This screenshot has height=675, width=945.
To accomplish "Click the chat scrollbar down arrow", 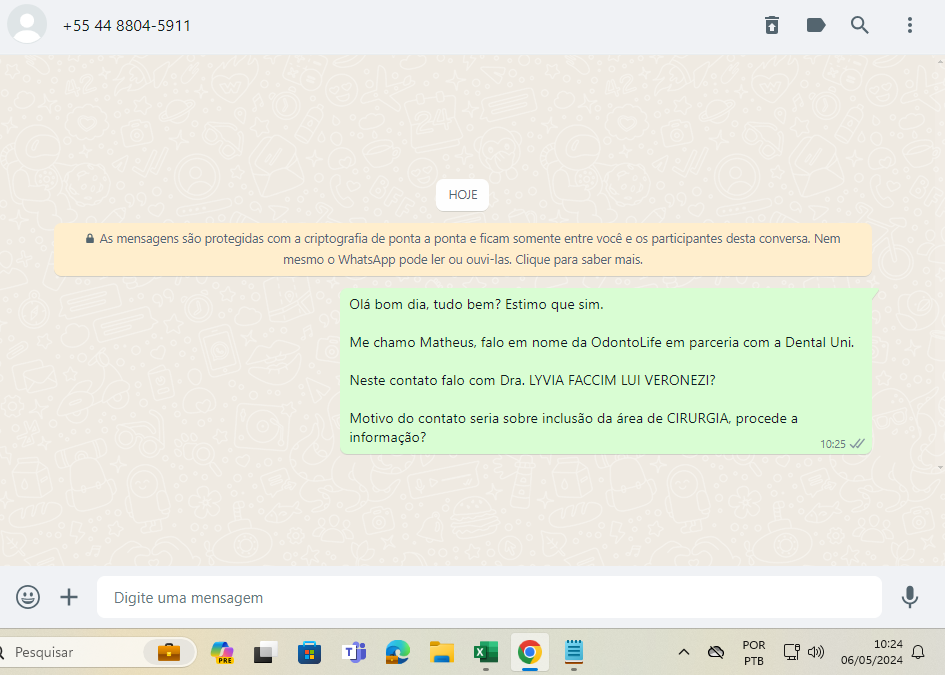I will point(941,468).
